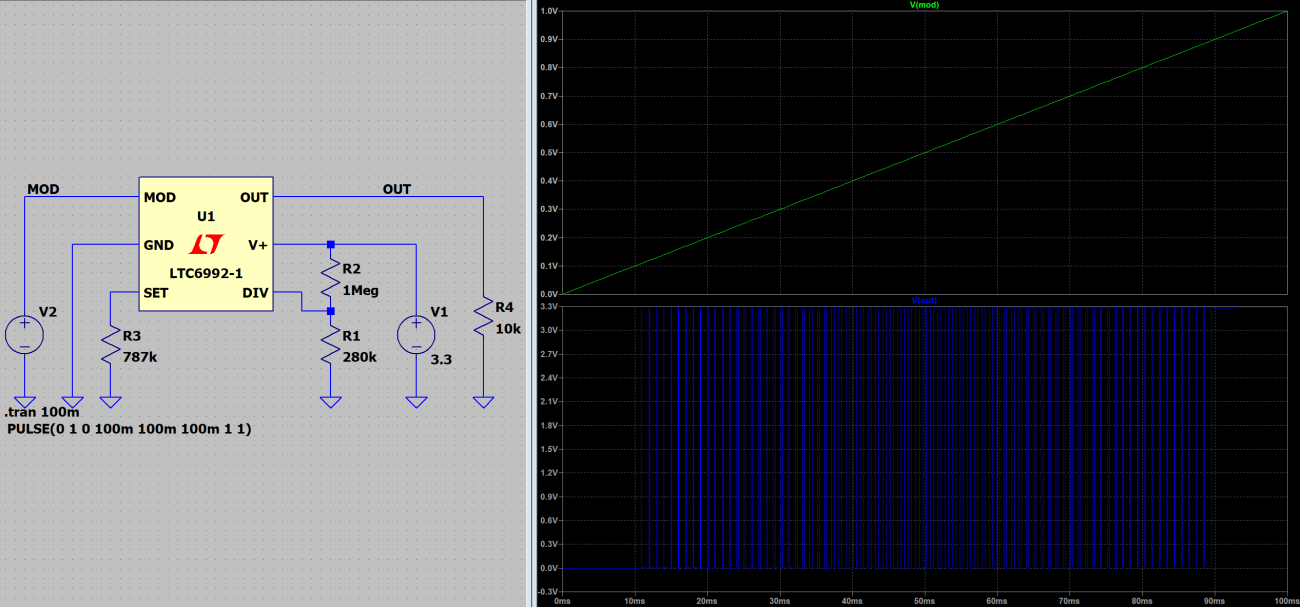Click the ground symbol below R3
Image resolution: width=1300 pixels, height=607 pixels.
110,400
